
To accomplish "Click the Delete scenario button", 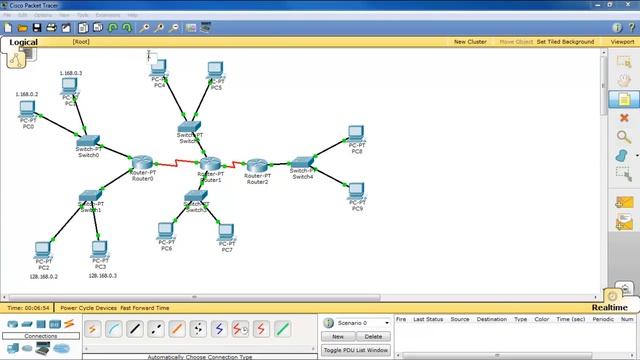I will point(373,337).
